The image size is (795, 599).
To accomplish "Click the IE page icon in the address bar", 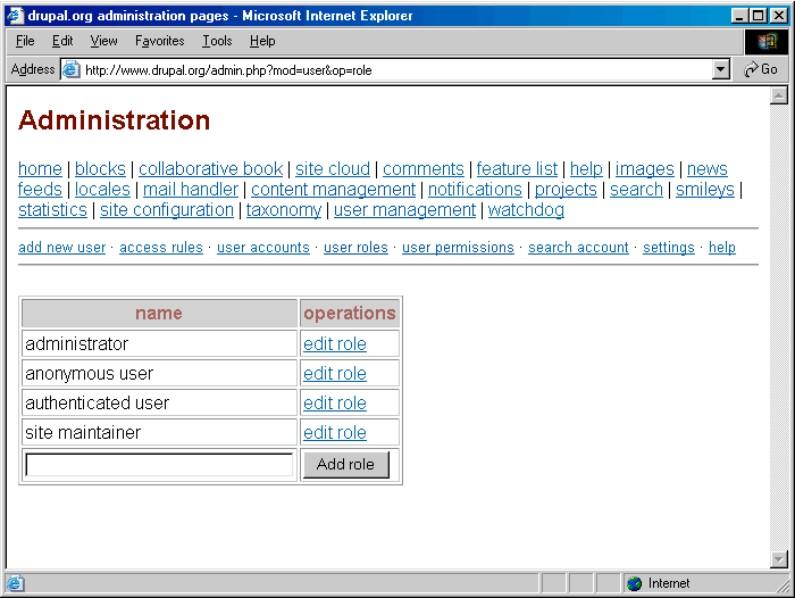I will [71, 69].
